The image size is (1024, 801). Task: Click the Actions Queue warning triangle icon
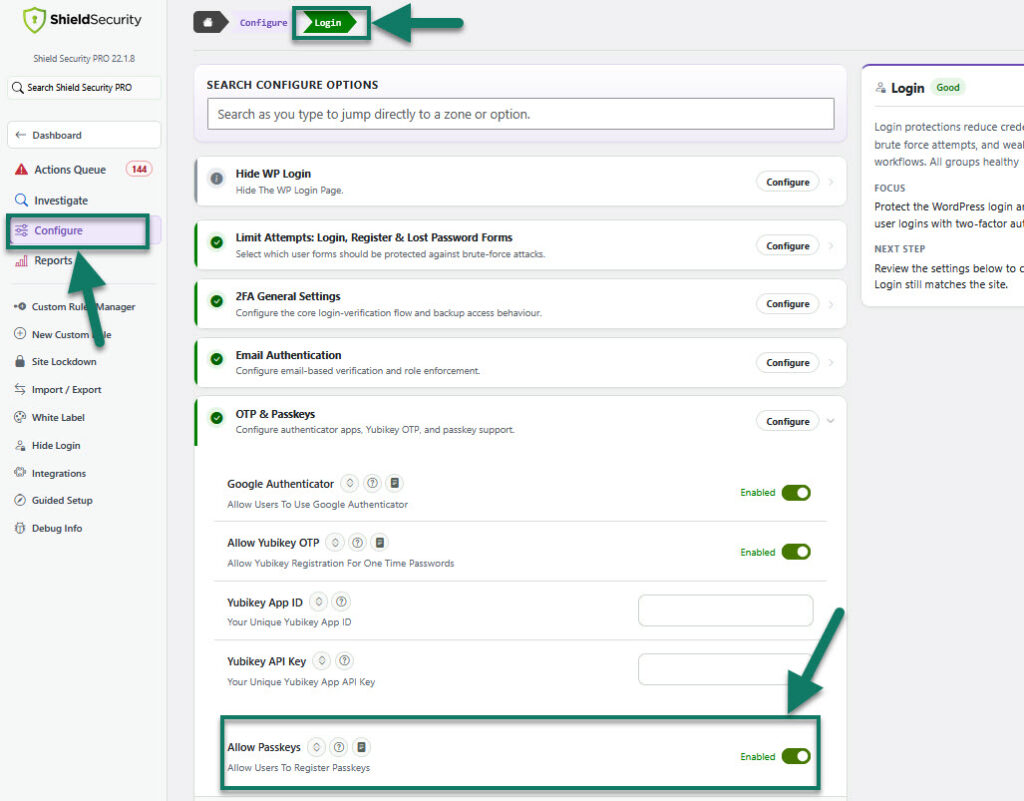coord(21,169)
